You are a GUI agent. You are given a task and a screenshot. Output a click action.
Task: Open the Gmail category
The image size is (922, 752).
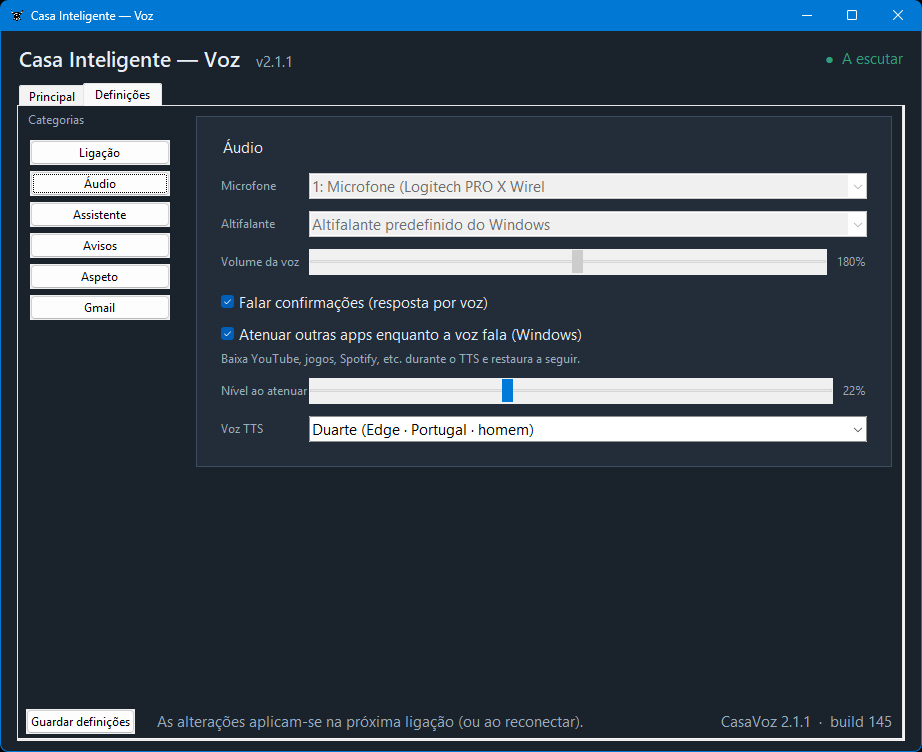[x=100, y=308]
